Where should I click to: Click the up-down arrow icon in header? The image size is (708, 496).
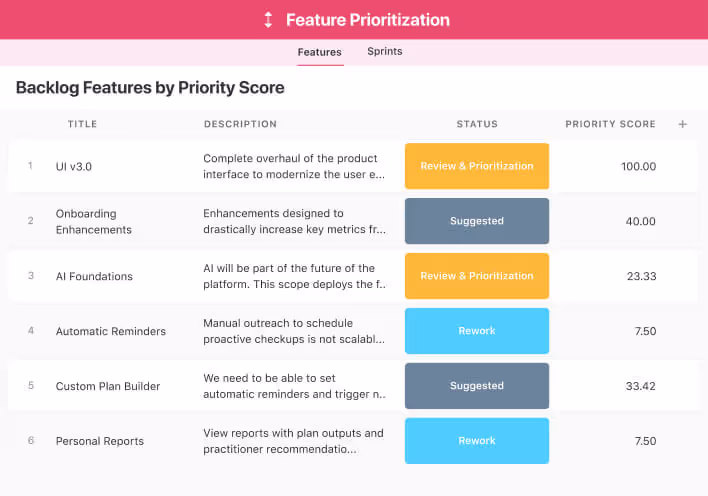click(268, 20)
